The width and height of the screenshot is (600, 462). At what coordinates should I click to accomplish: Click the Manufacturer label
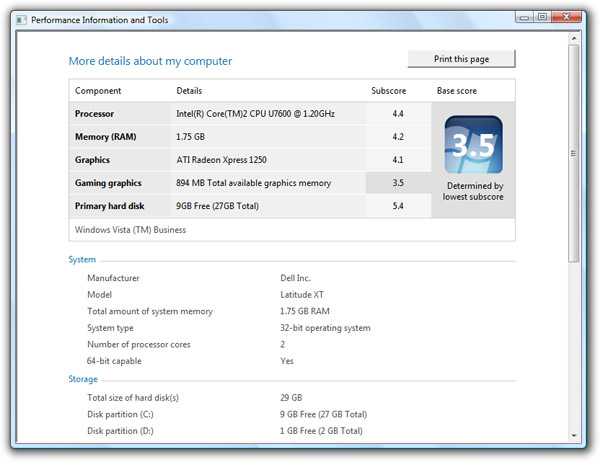tap(113, 278)
